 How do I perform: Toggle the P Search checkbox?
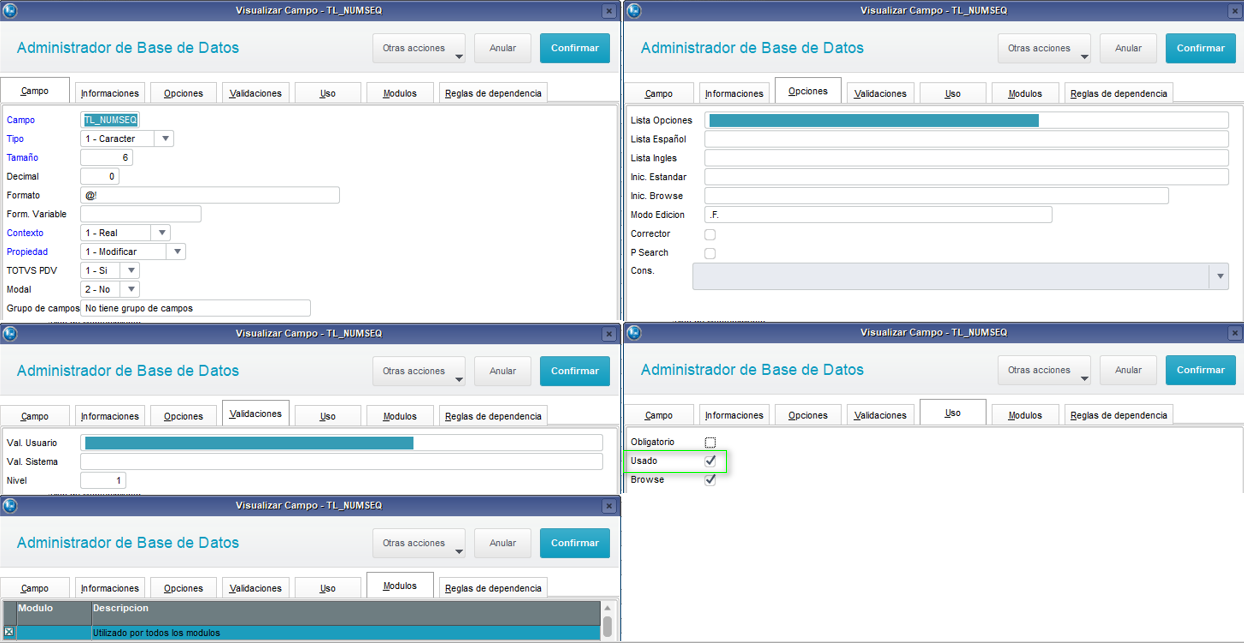pos(710,253)
